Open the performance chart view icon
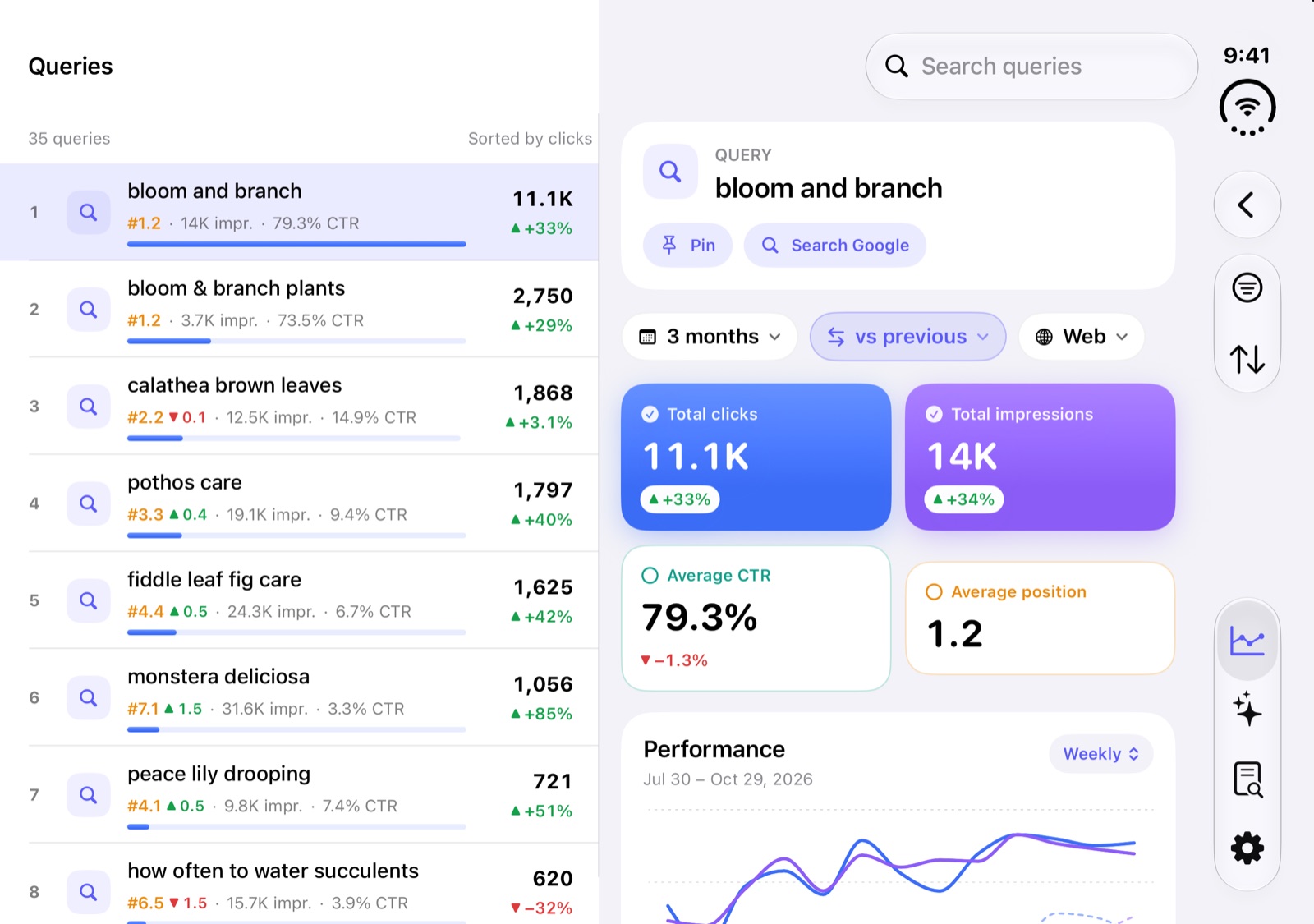1314x924 pixels. (1247, 640)
